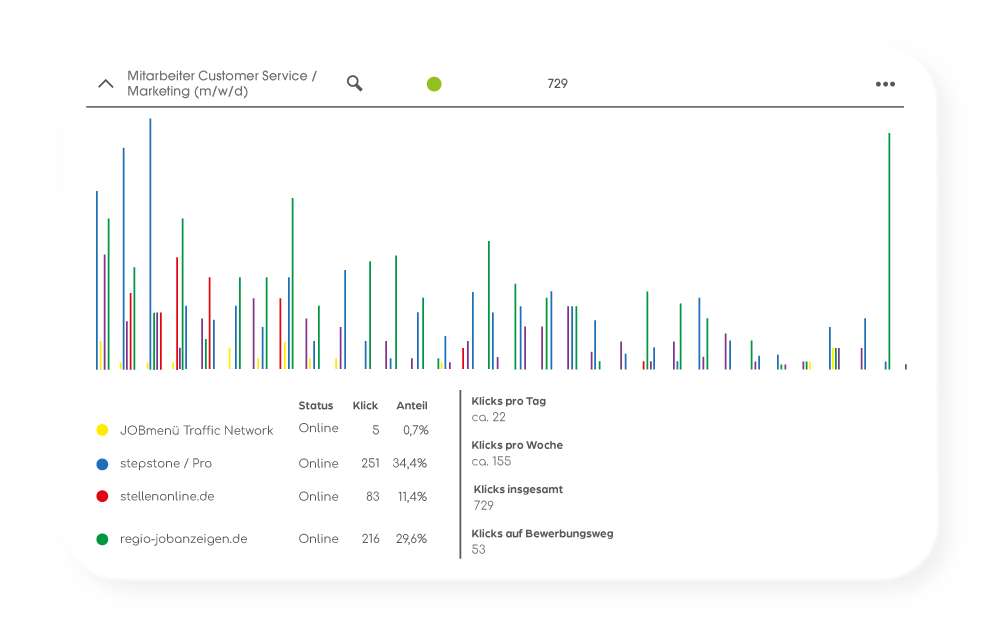Sort by the Klick column header
This screenshot has width=1000, height=625.
(365, 406)
